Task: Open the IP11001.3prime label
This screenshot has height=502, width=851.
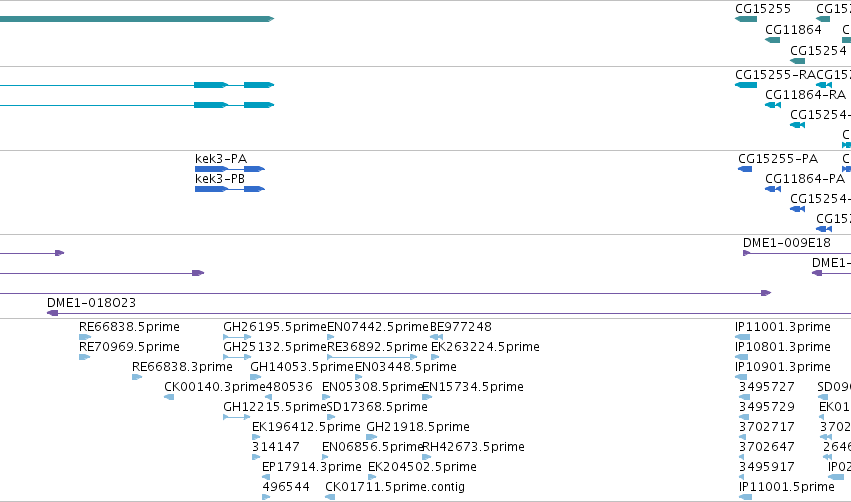Action: (x=783, y=327)
